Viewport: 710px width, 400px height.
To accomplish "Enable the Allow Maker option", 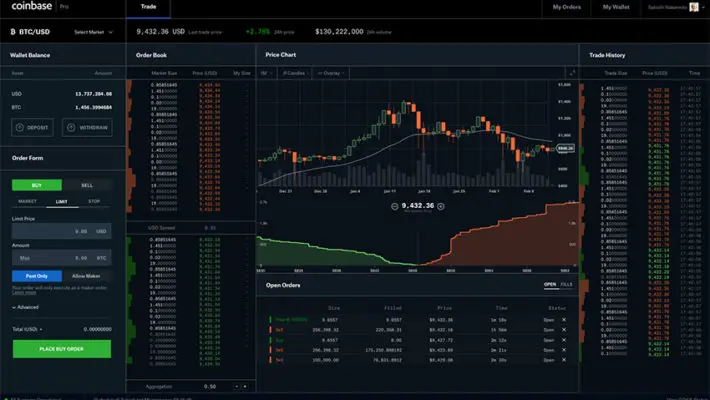I will pyautogui.click(x=86, y=276).
